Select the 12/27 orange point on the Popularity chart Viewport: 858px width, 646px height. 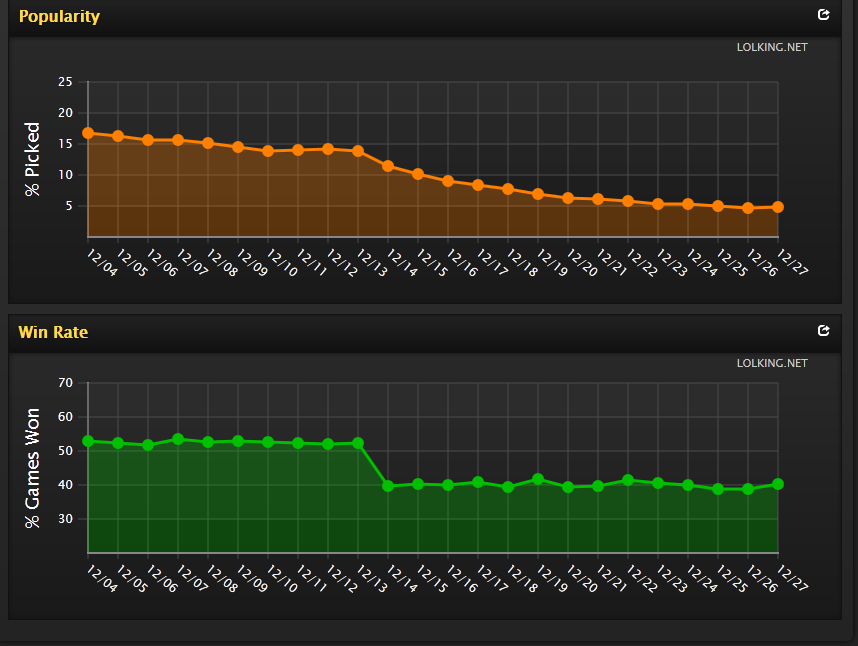coord(778,207)
